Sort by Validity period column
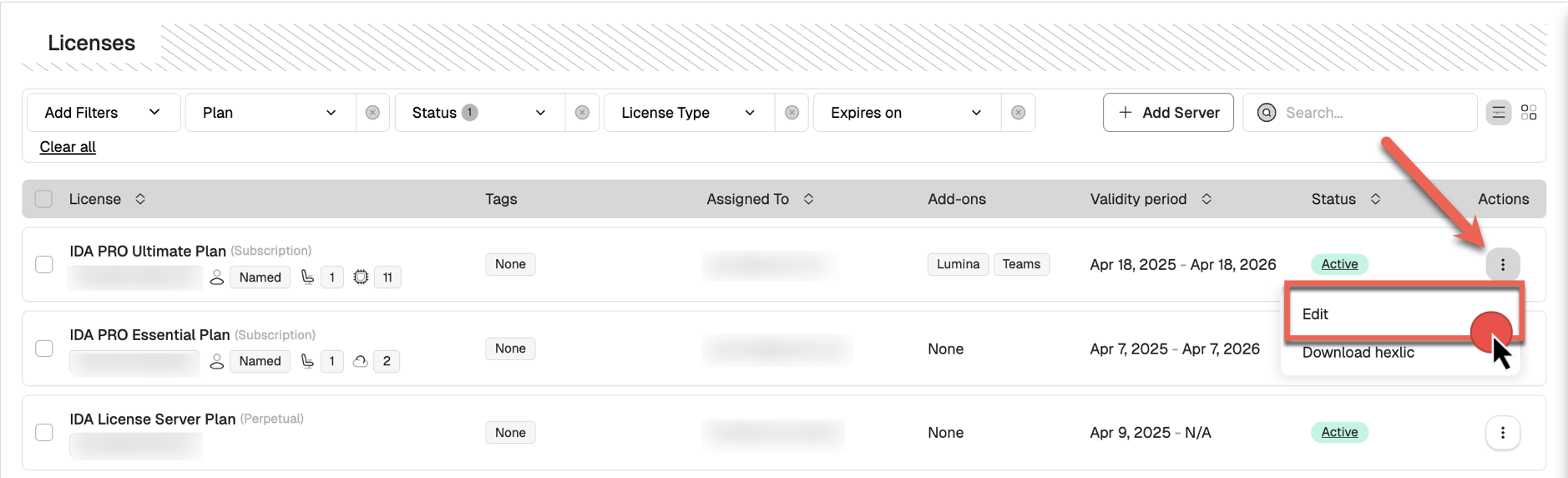The width and height of the screenshot is (1568, 478). [1206, 199]
